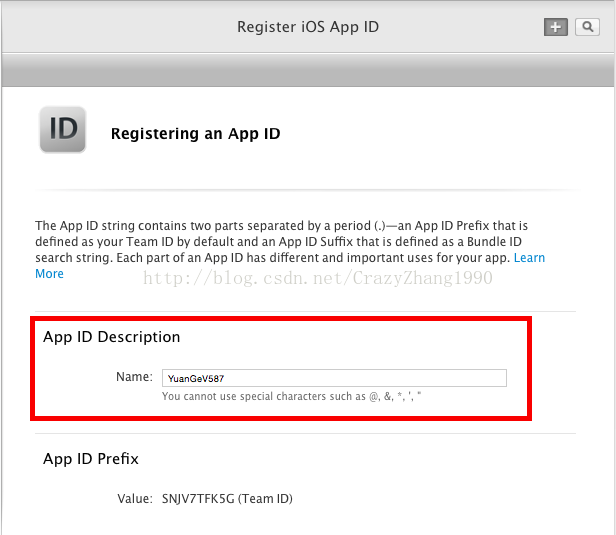Click the App ID string description paragraph
Screen dimensions: 616x535
[280, 242]
